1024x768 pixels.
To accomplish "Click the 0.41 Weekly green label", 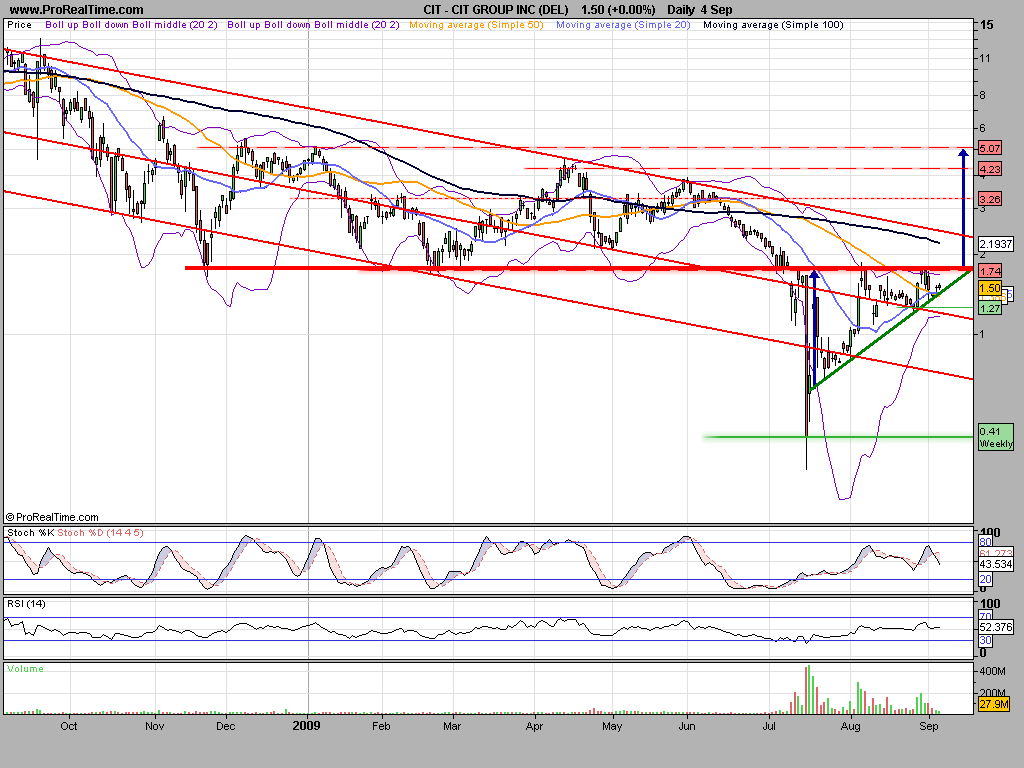I will [996, 438].
